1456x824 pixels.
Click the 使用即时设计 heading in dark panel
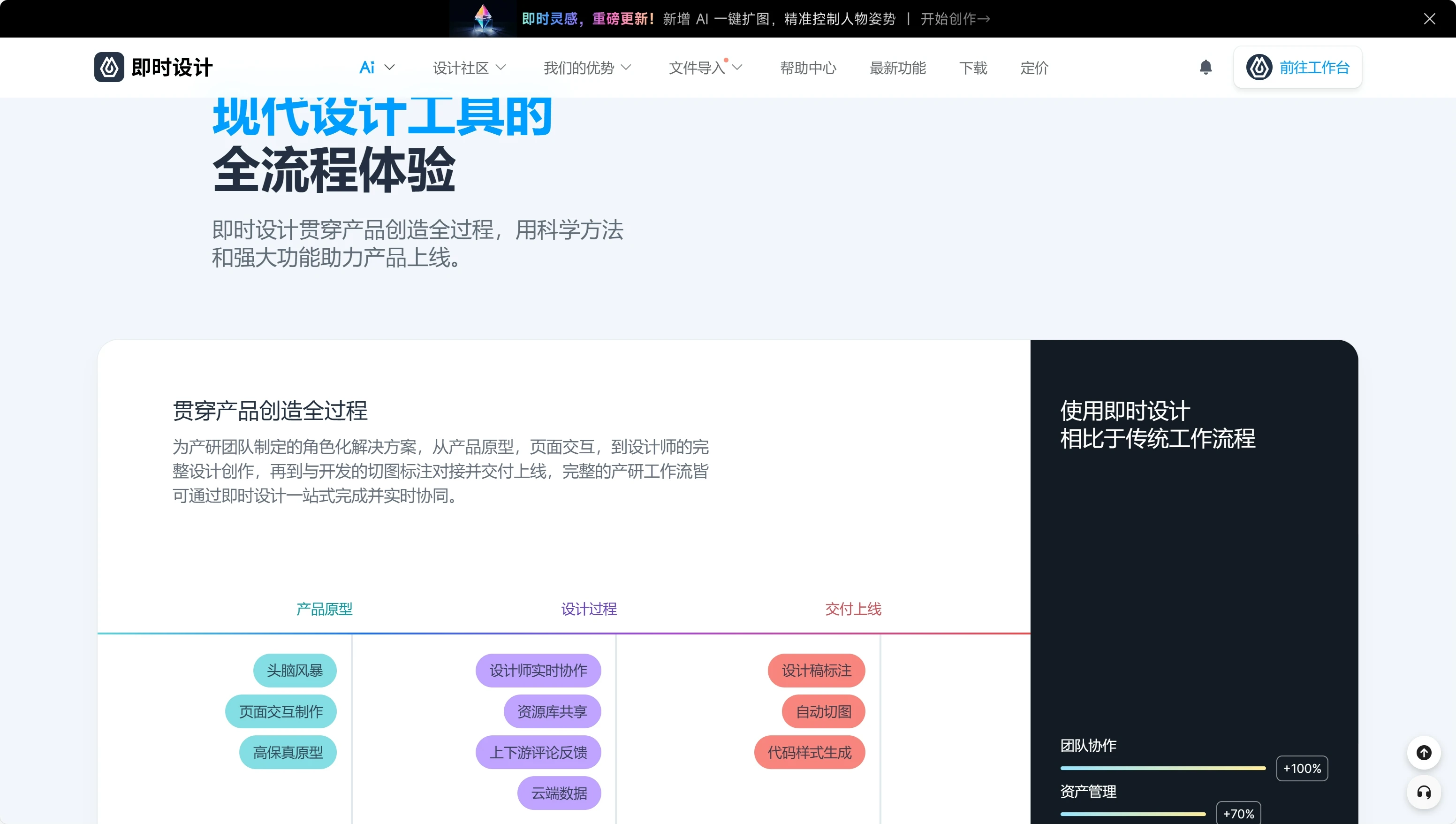click(x=1124, y=410)
